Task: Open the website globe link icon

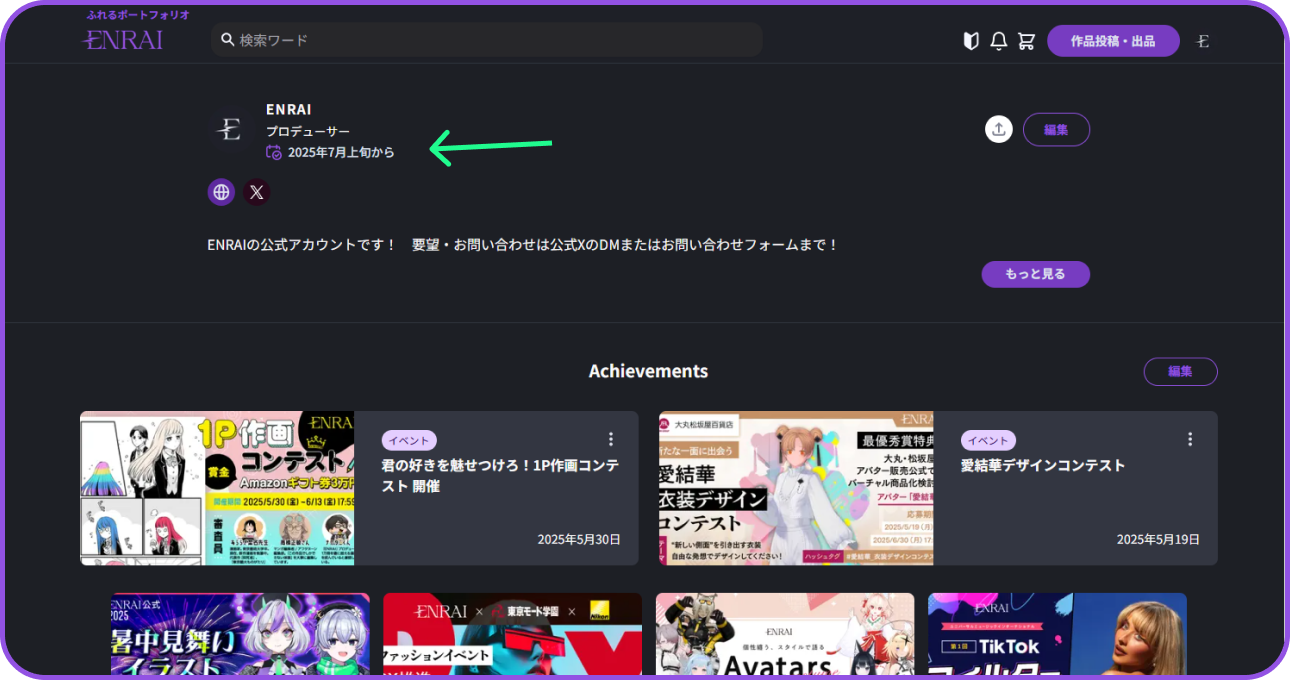Action: pos(222,192)
